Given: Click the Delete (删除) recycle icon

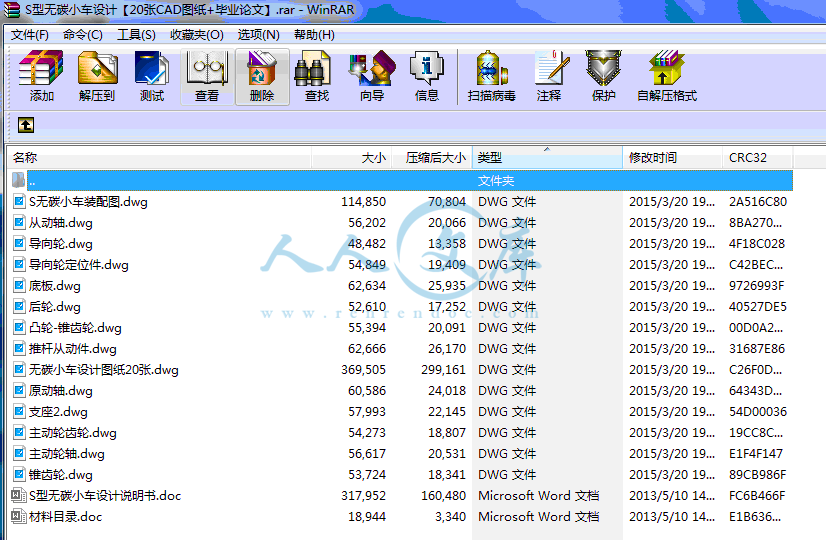Looking at the screenshot, I should coord(262,68).
